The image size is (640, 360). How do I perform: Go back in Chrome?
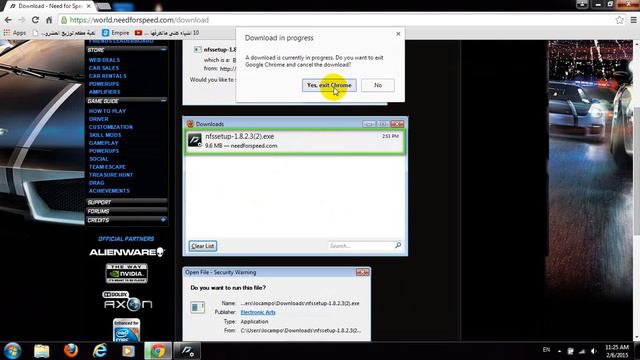[x=8, y=20]
